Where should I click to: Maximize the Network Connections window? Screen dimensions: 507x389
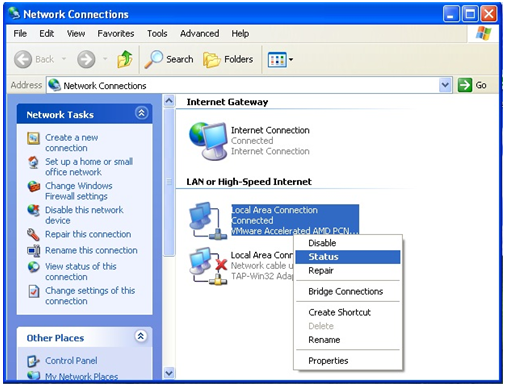pos(470,14)
